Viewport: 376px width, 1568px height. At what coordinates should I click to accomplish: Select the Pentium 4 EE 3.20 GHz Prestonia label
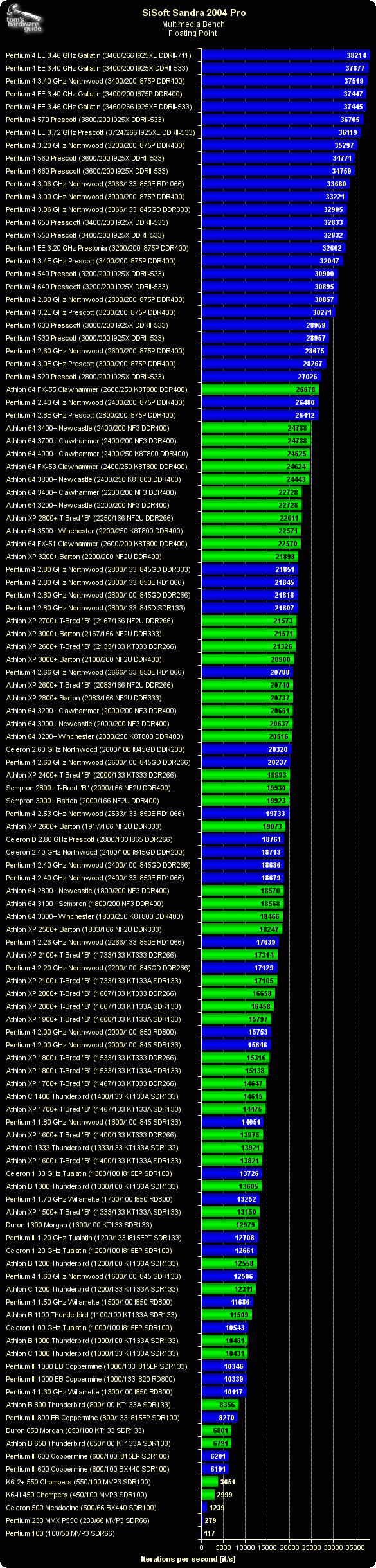click(97, 248)
